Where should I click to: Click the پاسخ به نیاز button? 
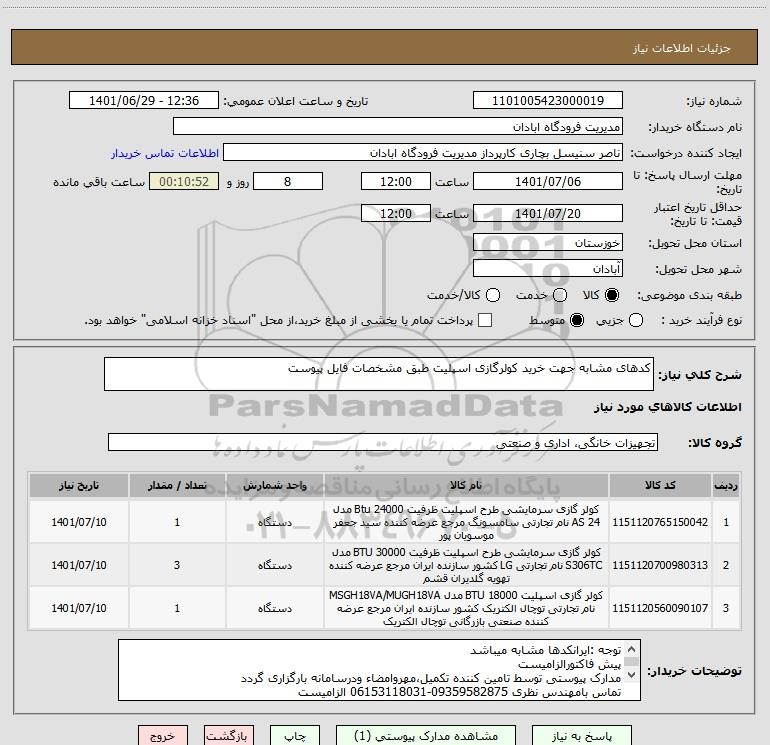coord(582,736)
